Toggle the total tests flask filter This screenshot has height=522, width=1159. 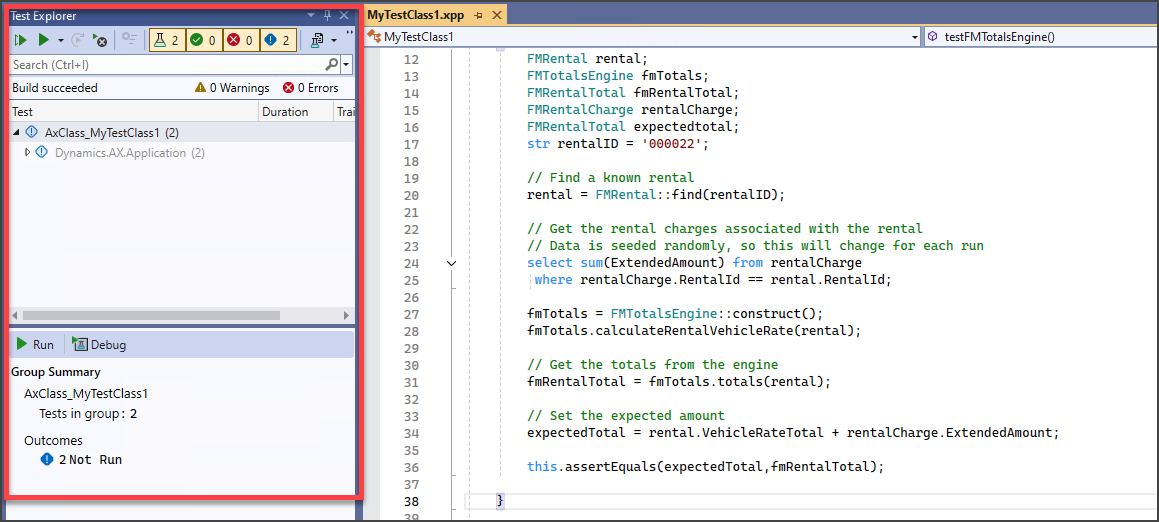(166, 40)
